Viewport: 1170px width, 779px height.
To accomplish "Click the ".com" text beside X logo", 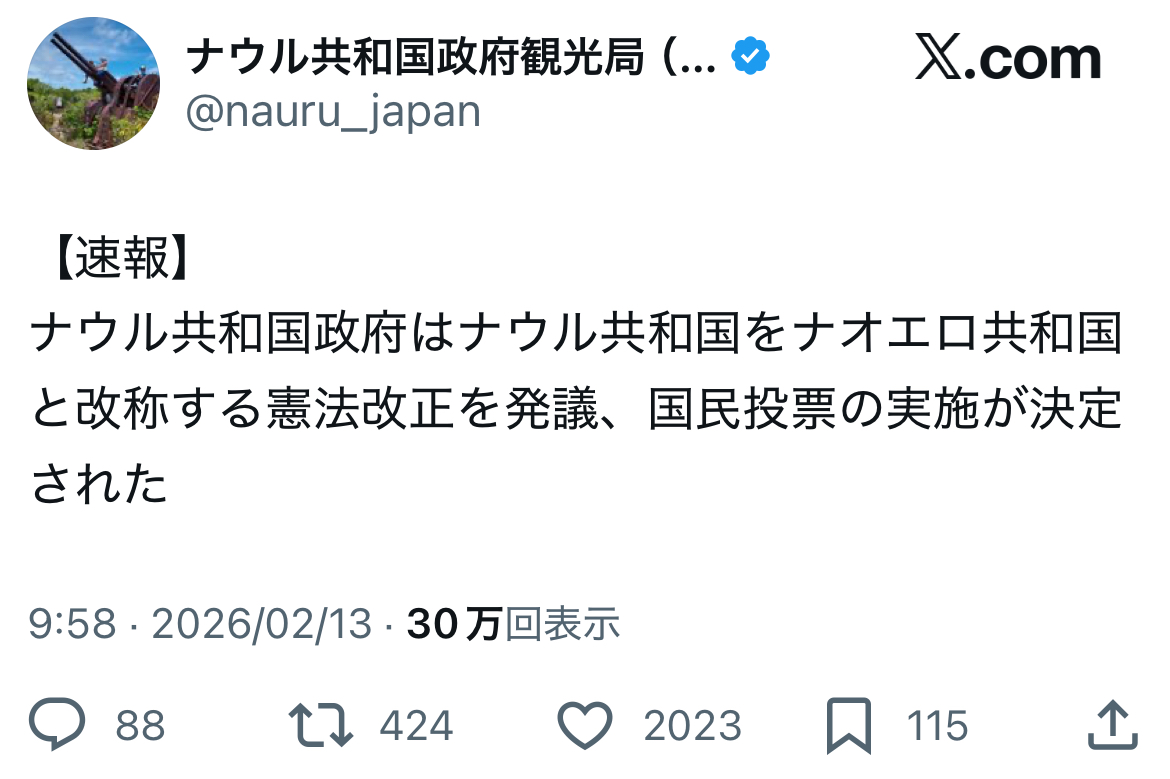I will 1040,60.
